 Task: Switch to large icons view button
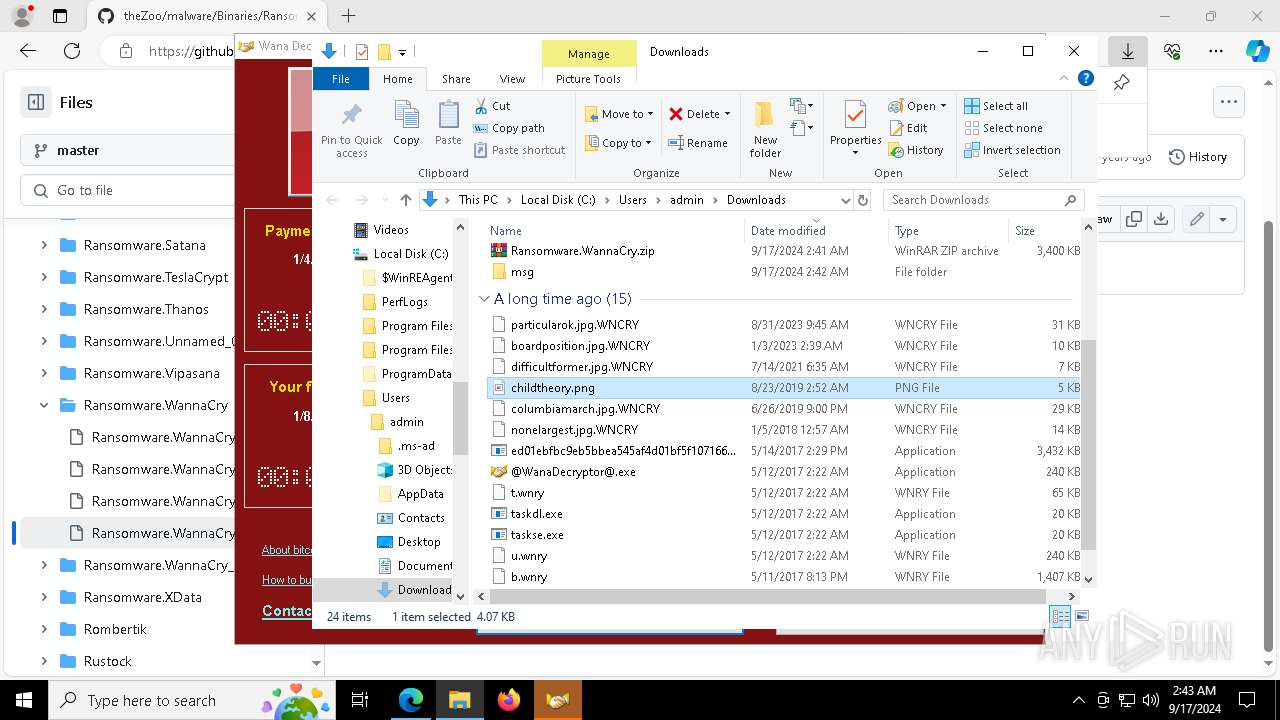click(1081, 617)
